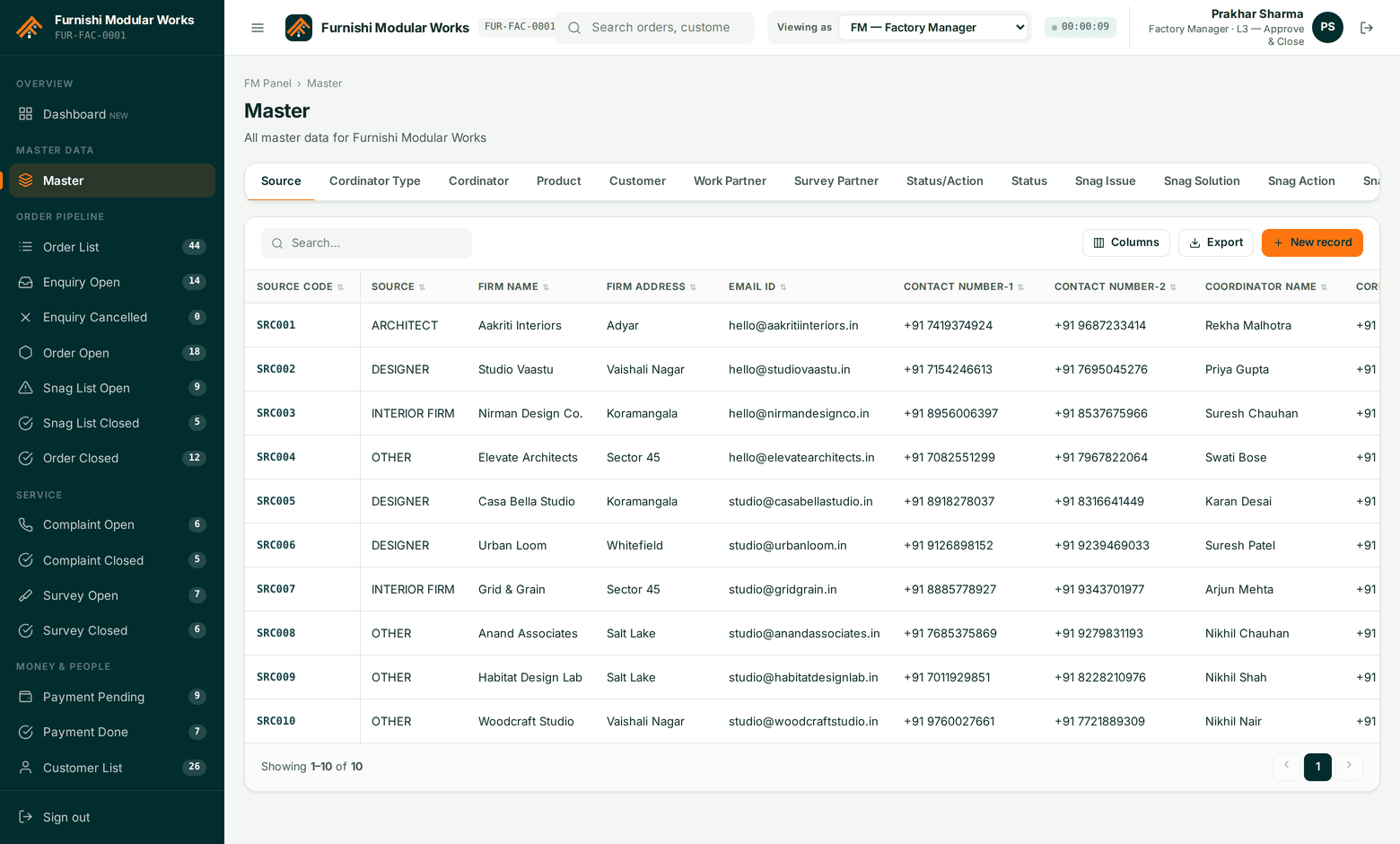The height and width of the screenshot is (844, 1400).
Task: Open the Columns chooser
Action: pos(1125,242)
